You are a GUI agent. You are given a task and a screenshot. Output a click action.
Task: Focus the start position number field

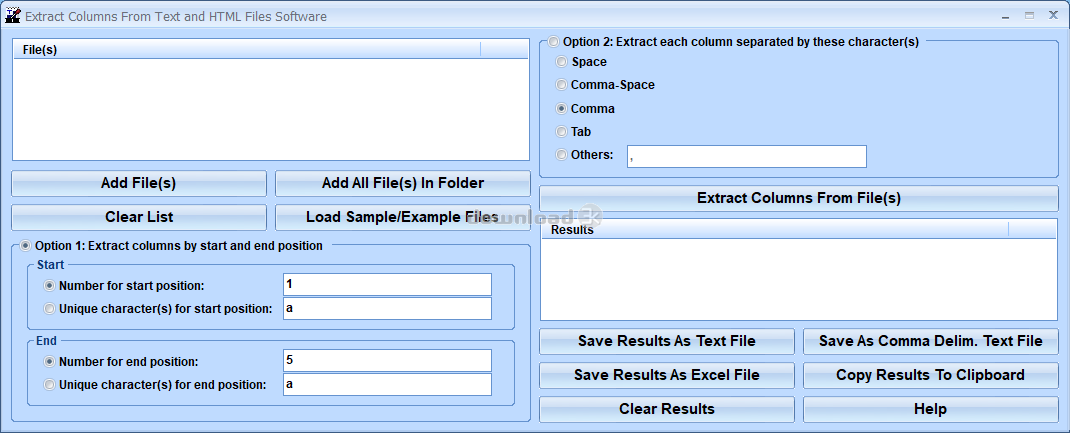click(x=387, y=284)
